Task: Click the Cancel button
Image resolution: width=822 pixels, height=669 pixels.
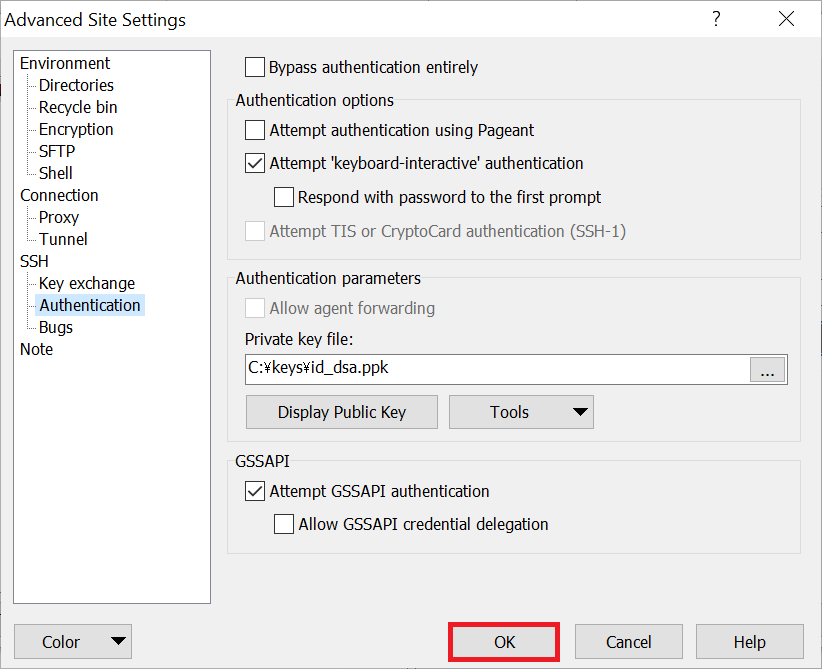Action: click(629, 642)
